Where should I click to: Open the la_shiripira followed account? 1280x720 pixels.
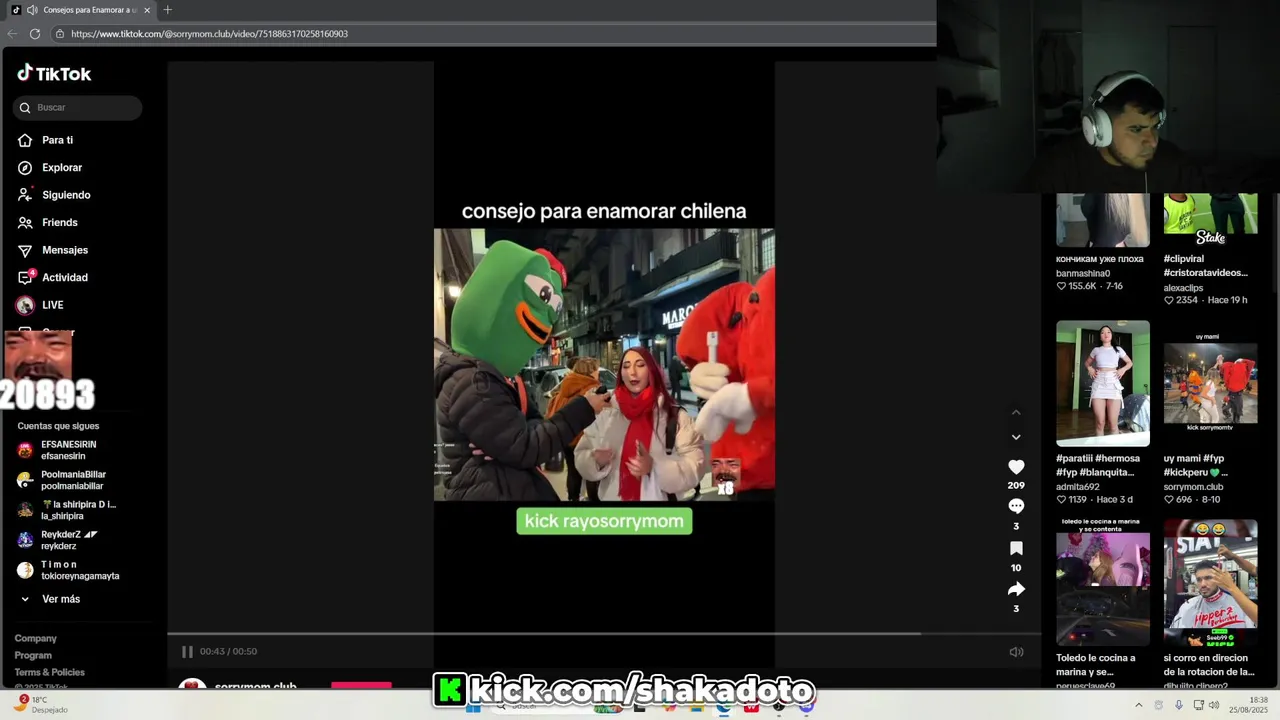[x=68, y=510]
